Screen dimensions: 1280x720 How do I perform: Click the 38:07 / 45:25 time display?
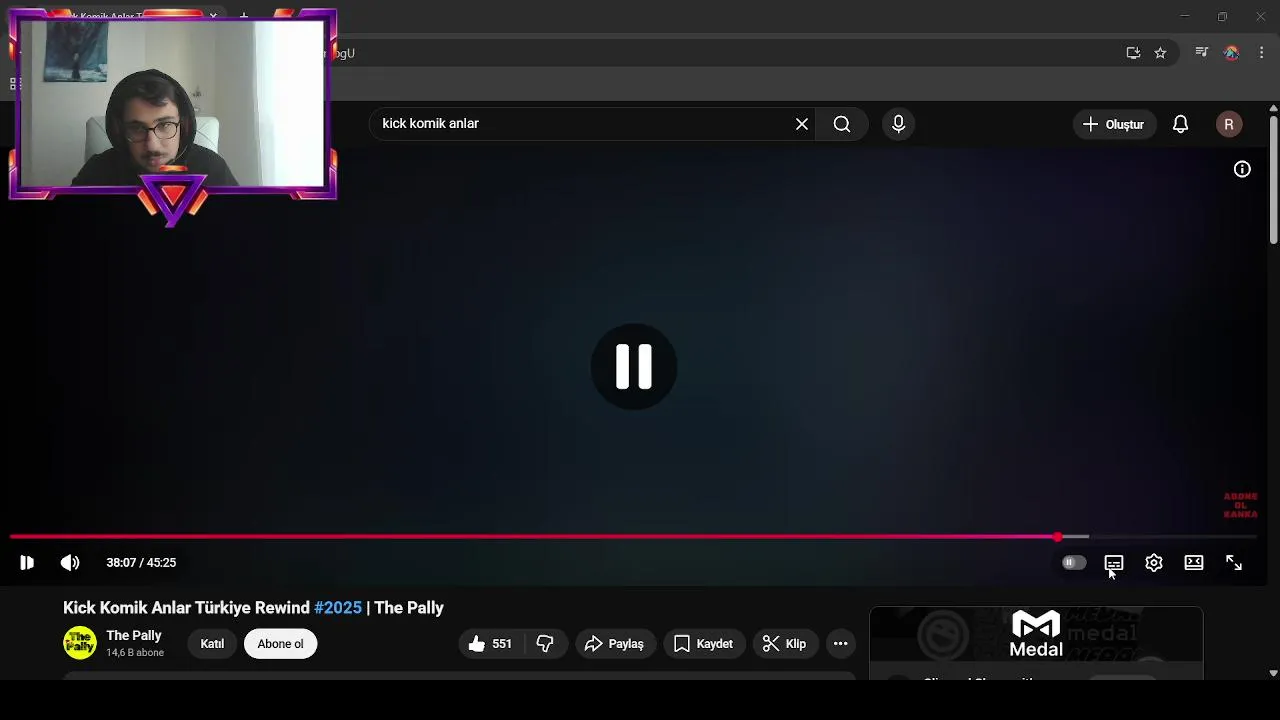[141, 563]
